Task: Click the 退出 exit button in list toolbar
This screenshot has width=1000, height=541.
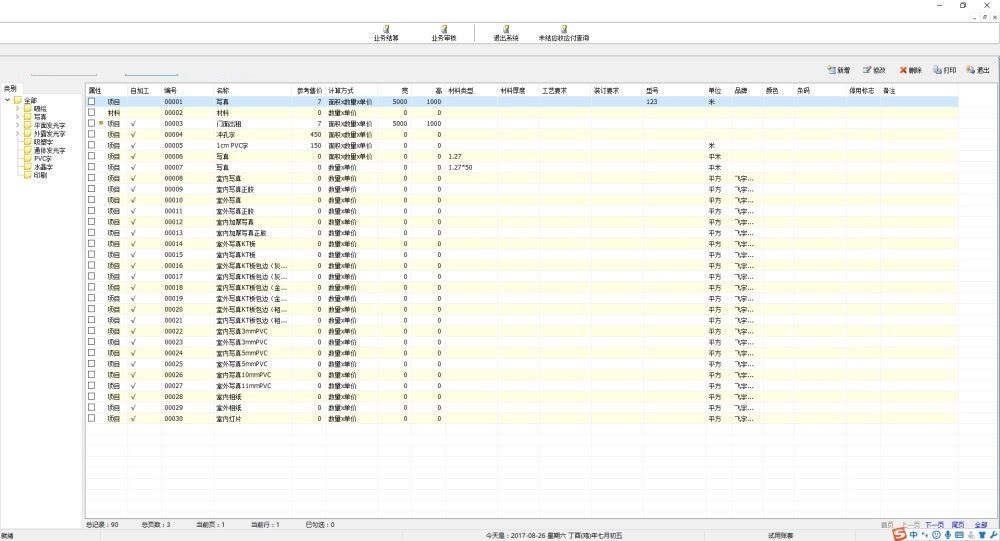Action: click(x=978, y=70)
